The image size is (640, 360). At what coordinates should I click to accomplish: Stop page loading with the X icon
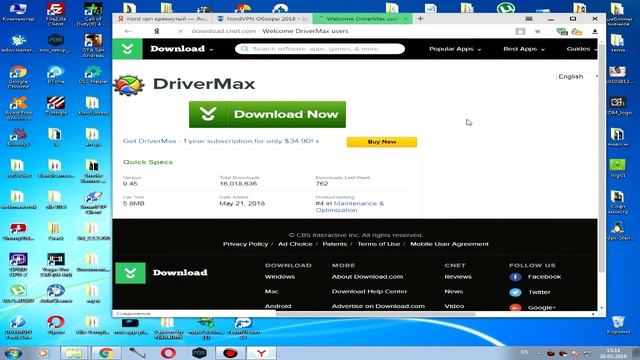coord(180,31)
